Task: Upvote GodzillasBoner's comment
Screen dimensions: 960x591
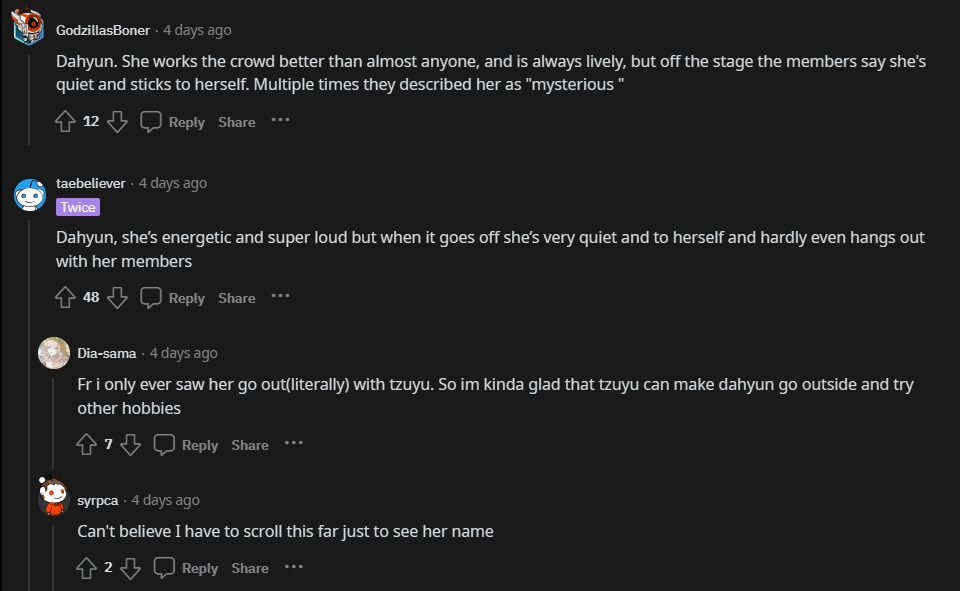Action: click(x=66, y=122)
